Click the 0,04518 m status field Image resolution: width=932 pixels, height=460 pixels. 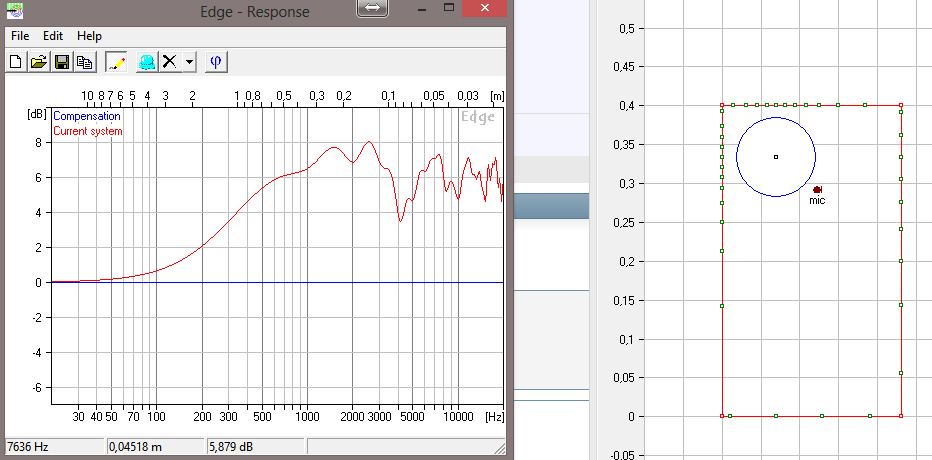pyautogui.click(x=156, y=446)
